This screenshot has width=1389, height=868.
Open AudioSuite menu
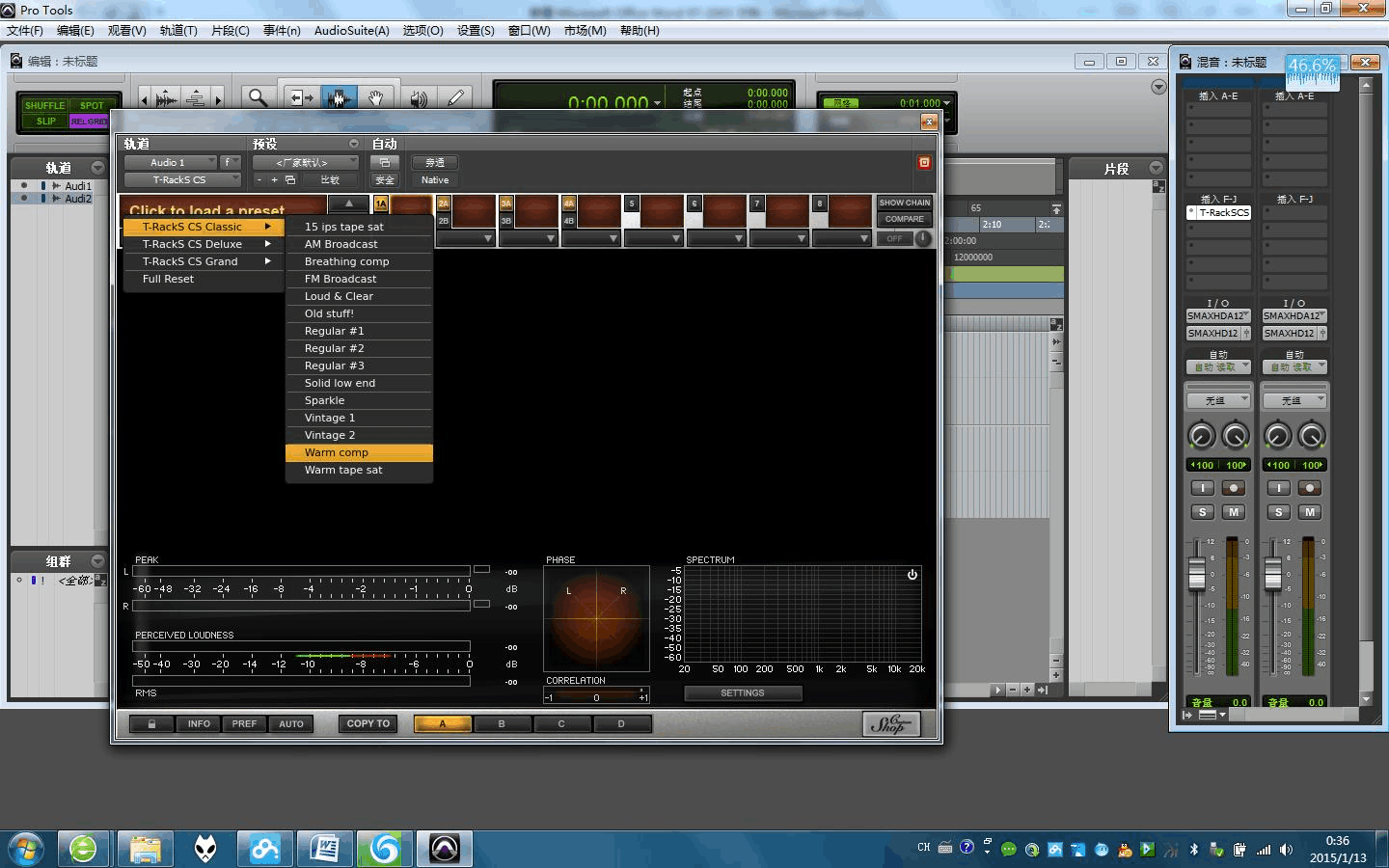(351, 31)
